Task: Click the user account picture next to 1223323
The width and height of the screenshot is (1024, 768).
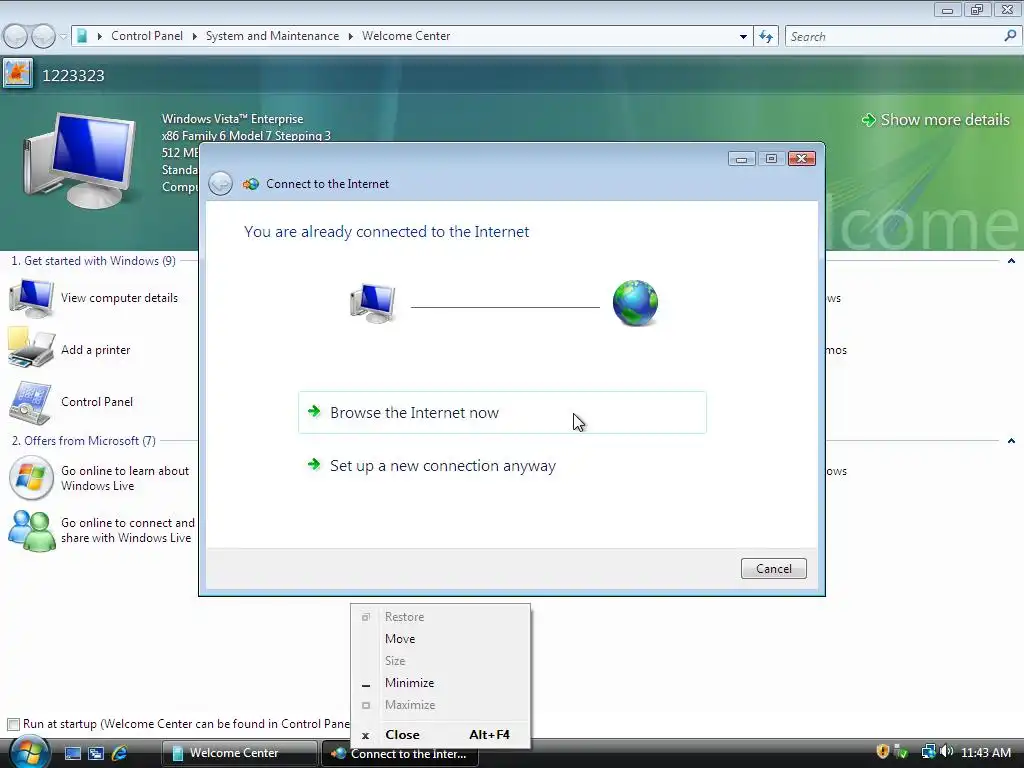Action: click(17, 73)
